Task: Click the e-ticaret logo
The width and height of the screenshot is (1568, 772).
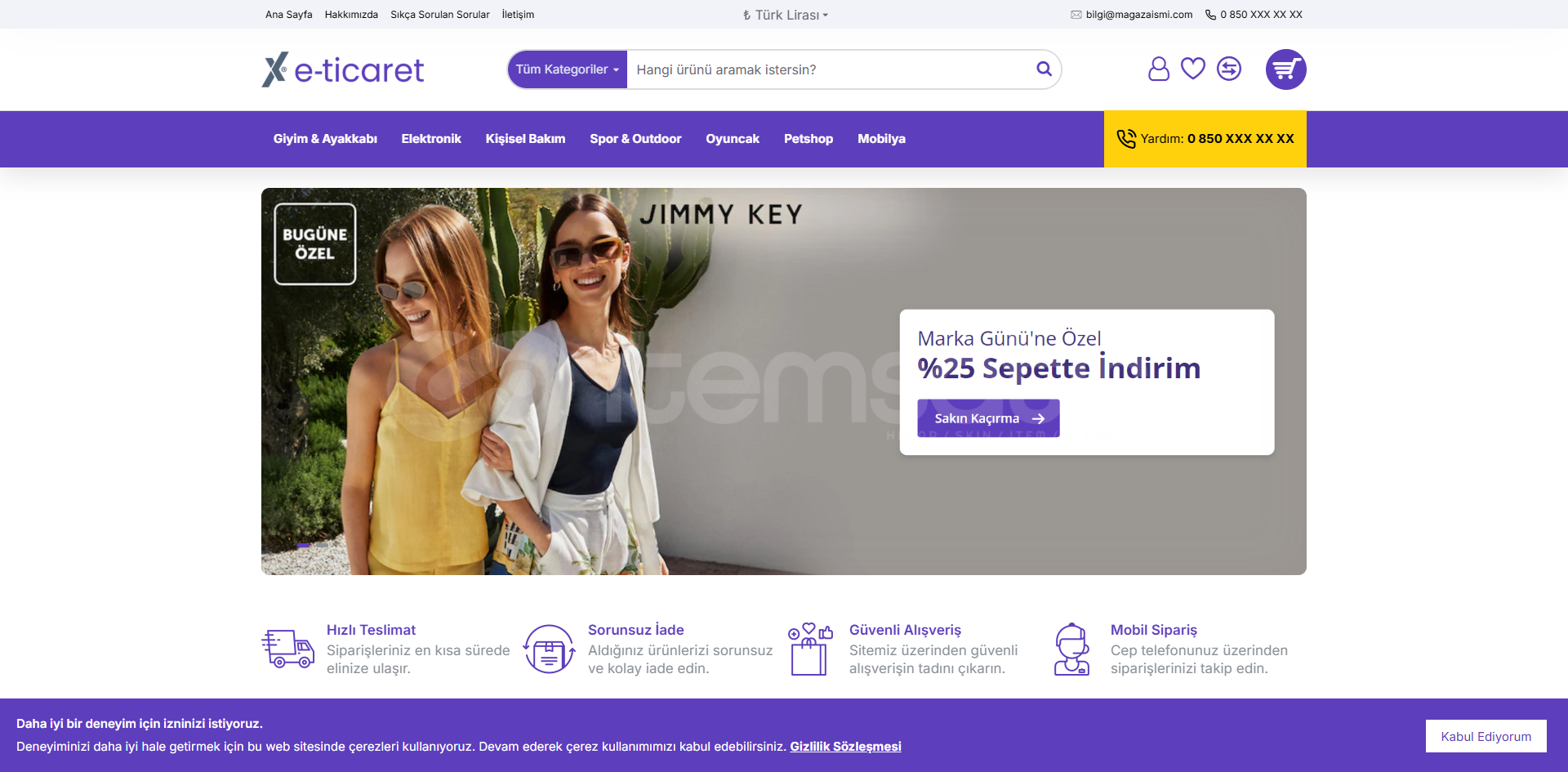Action: 343,69
